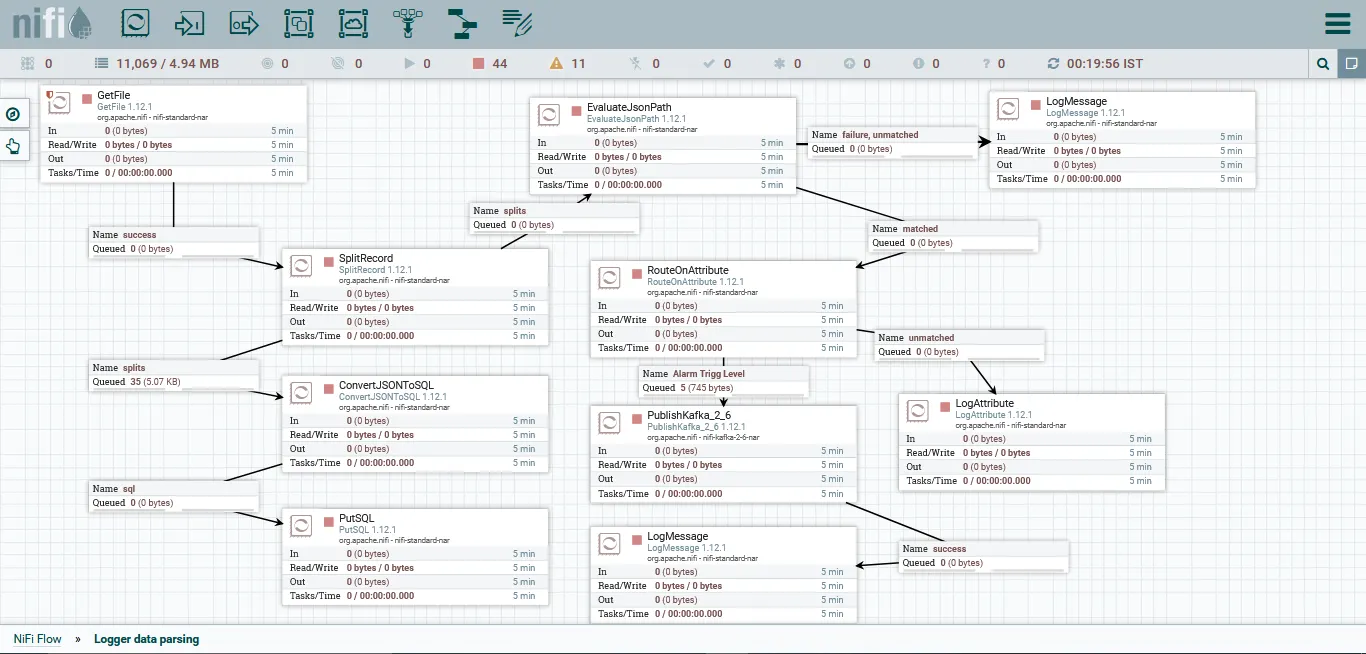
Task: Open the search magnifier in status bar
Action: point(1323,64)
